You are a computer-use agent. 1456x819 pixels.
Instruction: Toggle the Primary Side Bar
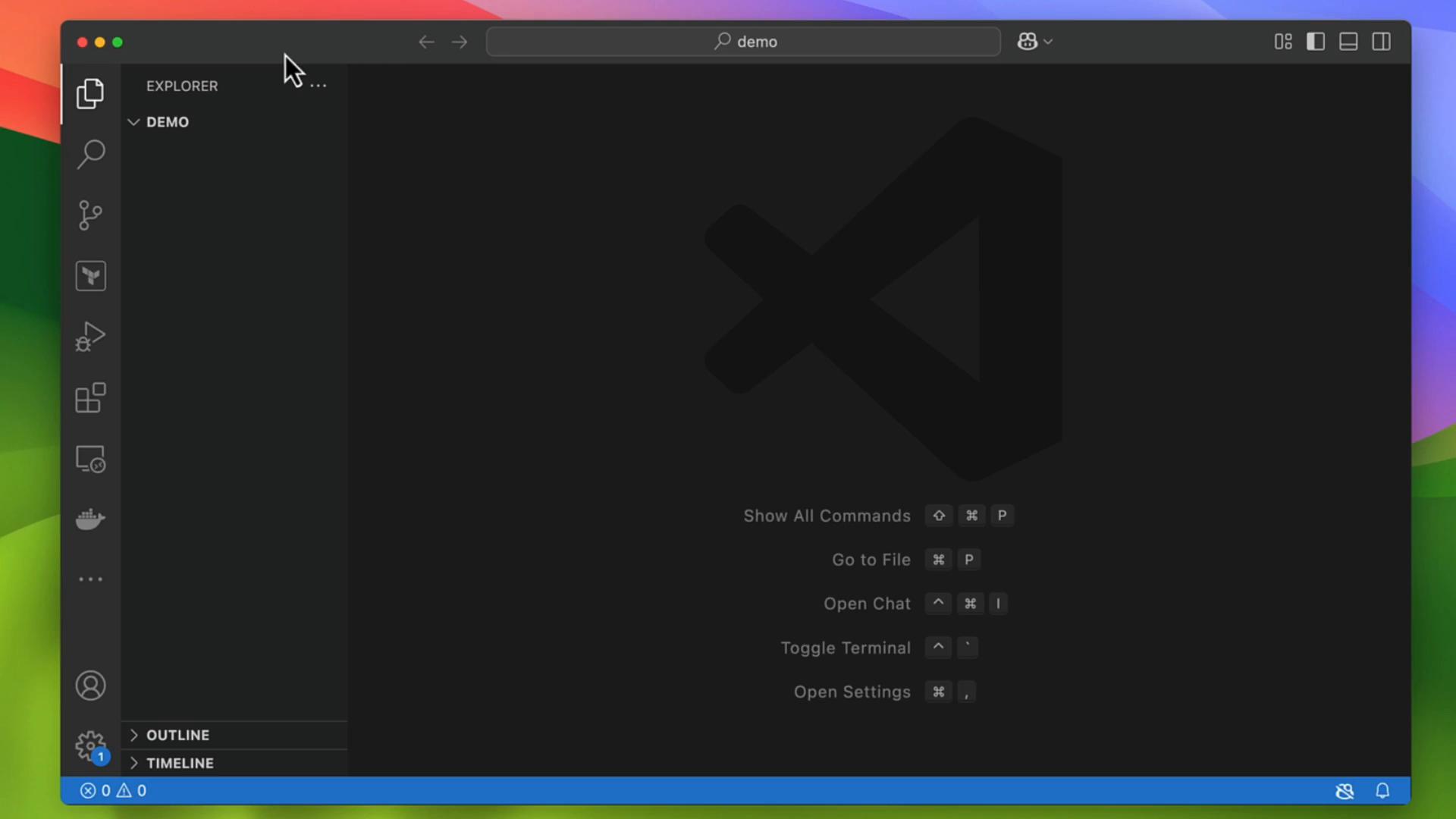pos(1316,42)
